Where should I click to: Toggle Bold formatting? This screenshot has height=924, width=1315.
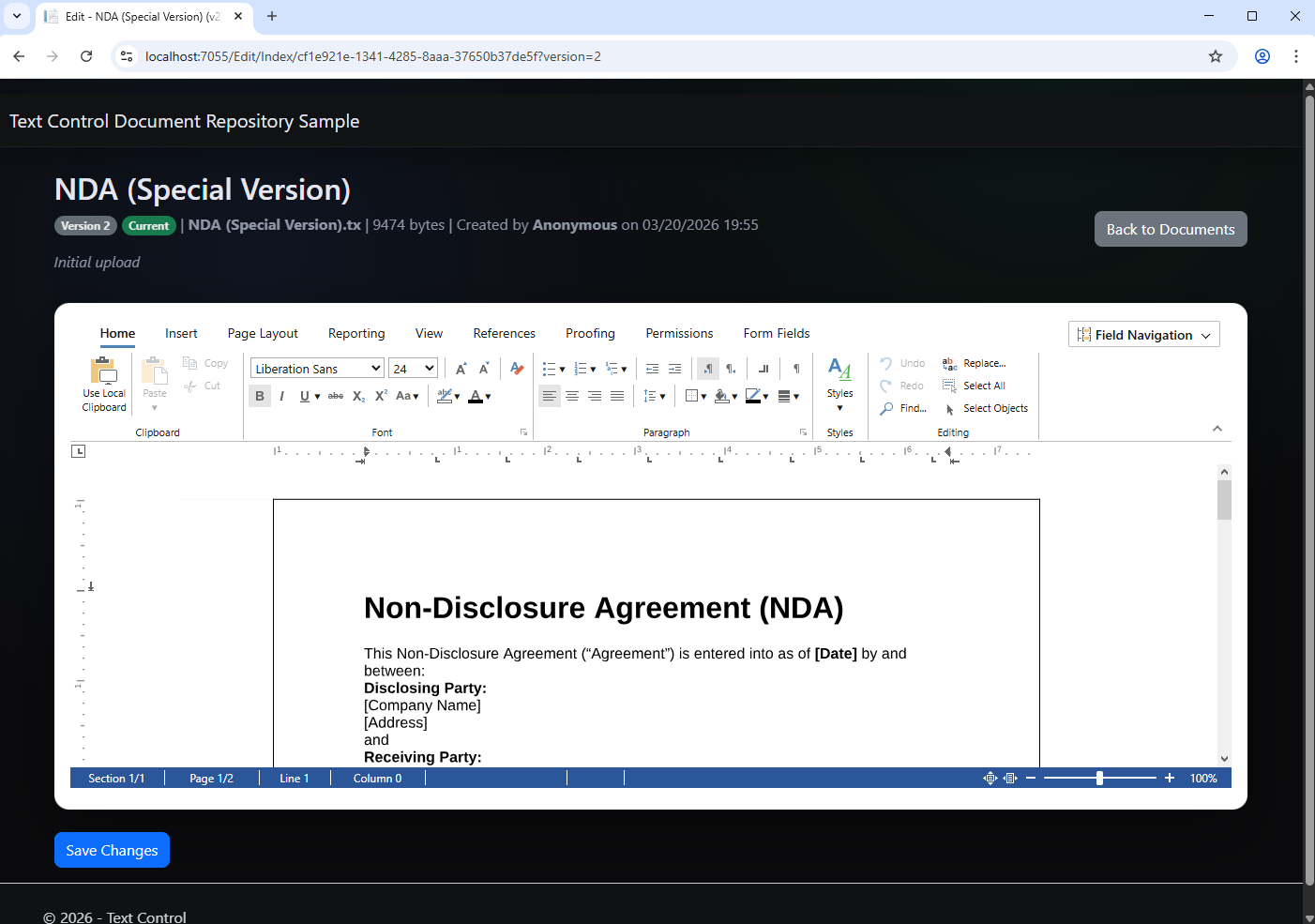(x=260, y=397)
